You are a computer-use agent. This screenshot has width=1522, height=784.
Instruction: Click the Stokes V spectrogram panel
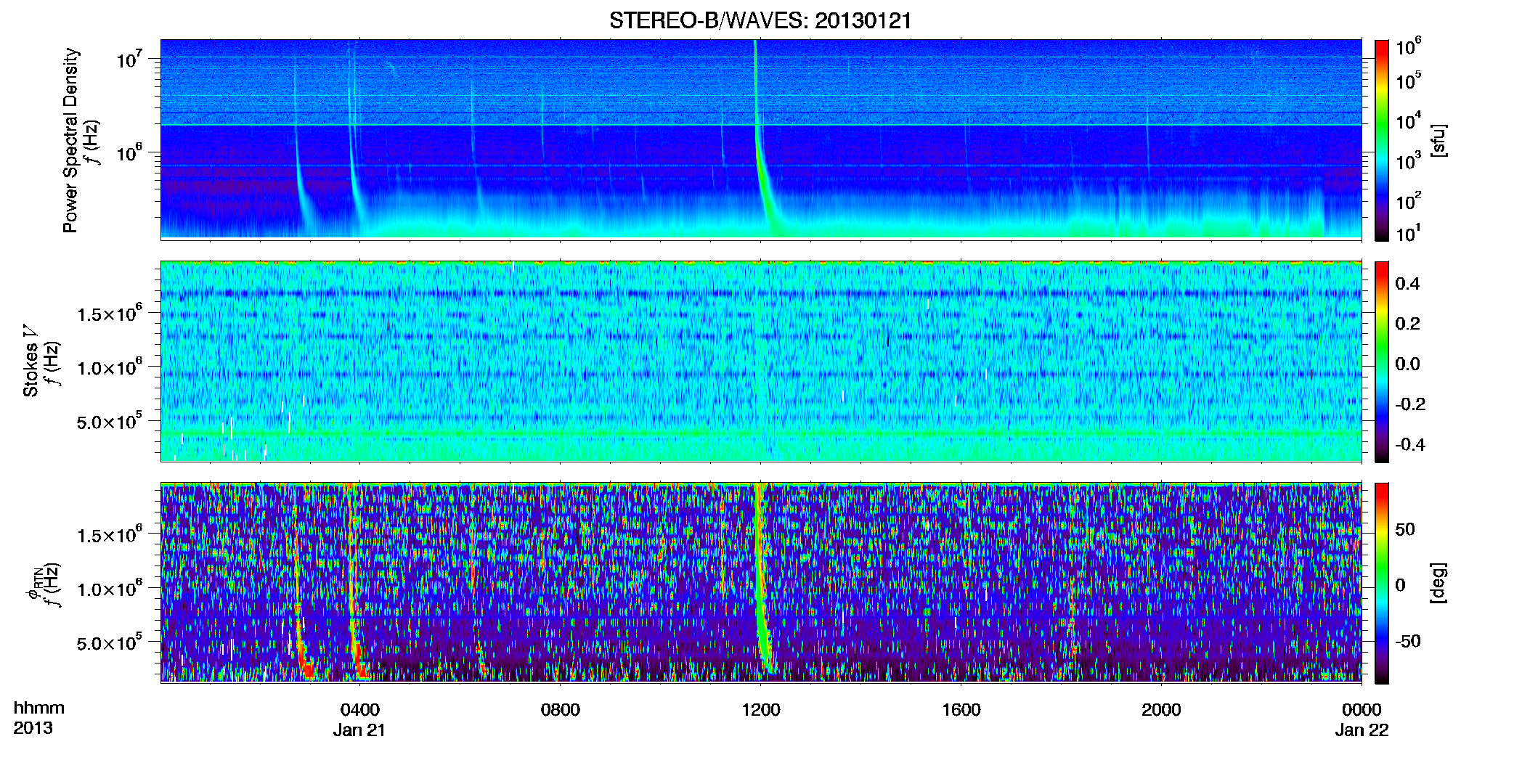click(760, 362)
